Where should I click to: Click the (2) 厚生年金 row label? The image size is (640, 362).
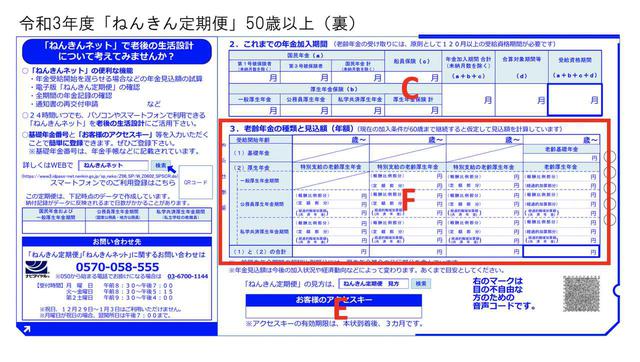[x=261, y=167]
